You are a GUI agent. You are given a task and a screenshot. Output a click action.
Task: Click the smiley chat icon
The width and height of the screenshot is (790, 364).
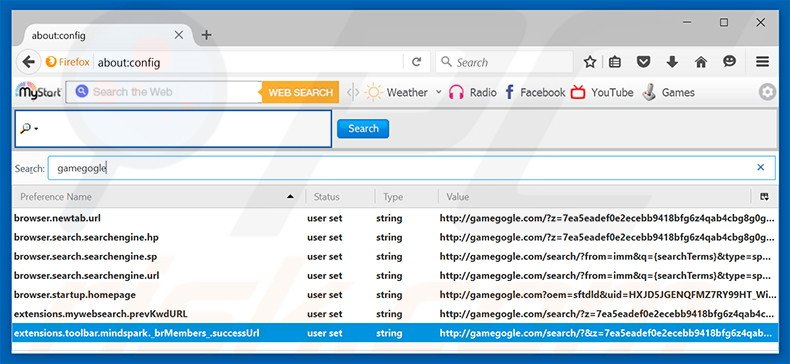tap(729, 62)
